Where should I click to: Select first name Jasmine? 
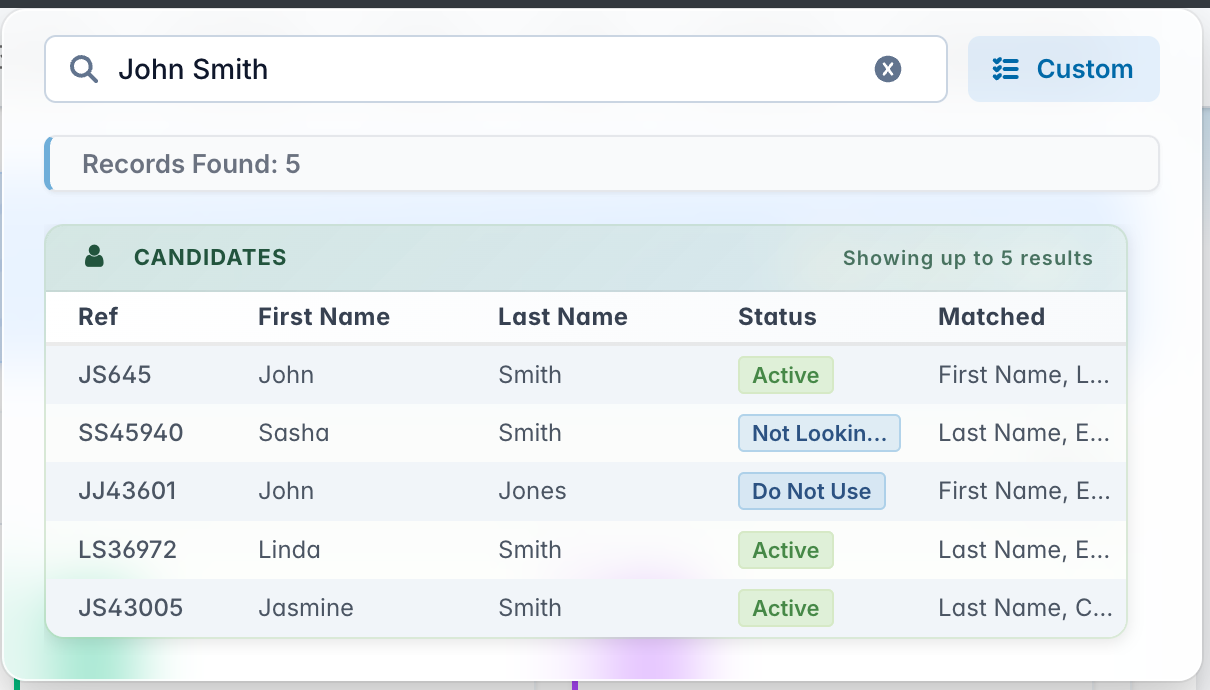coord(306,608)
